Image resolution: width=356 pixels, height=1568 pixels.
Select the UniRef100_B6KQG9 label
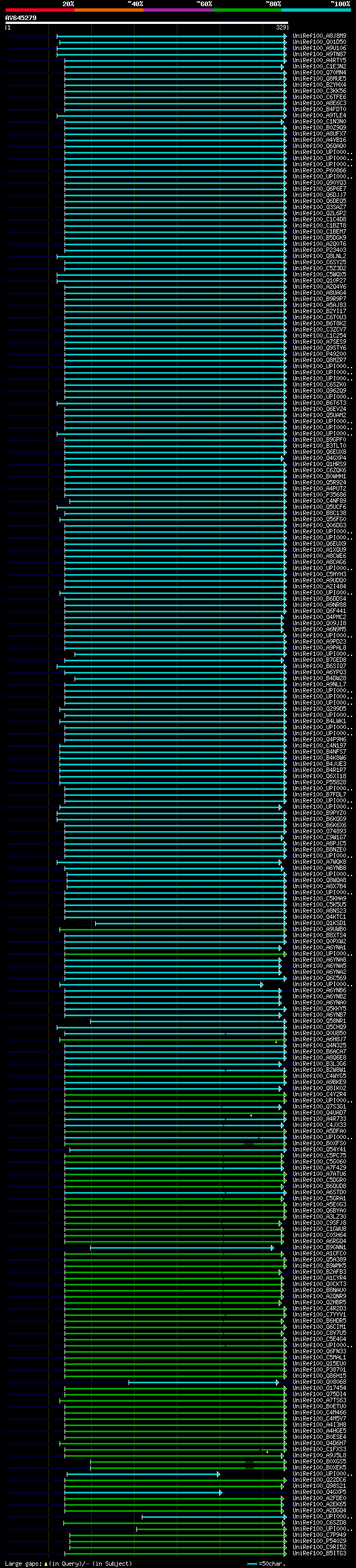coord(319,819)
